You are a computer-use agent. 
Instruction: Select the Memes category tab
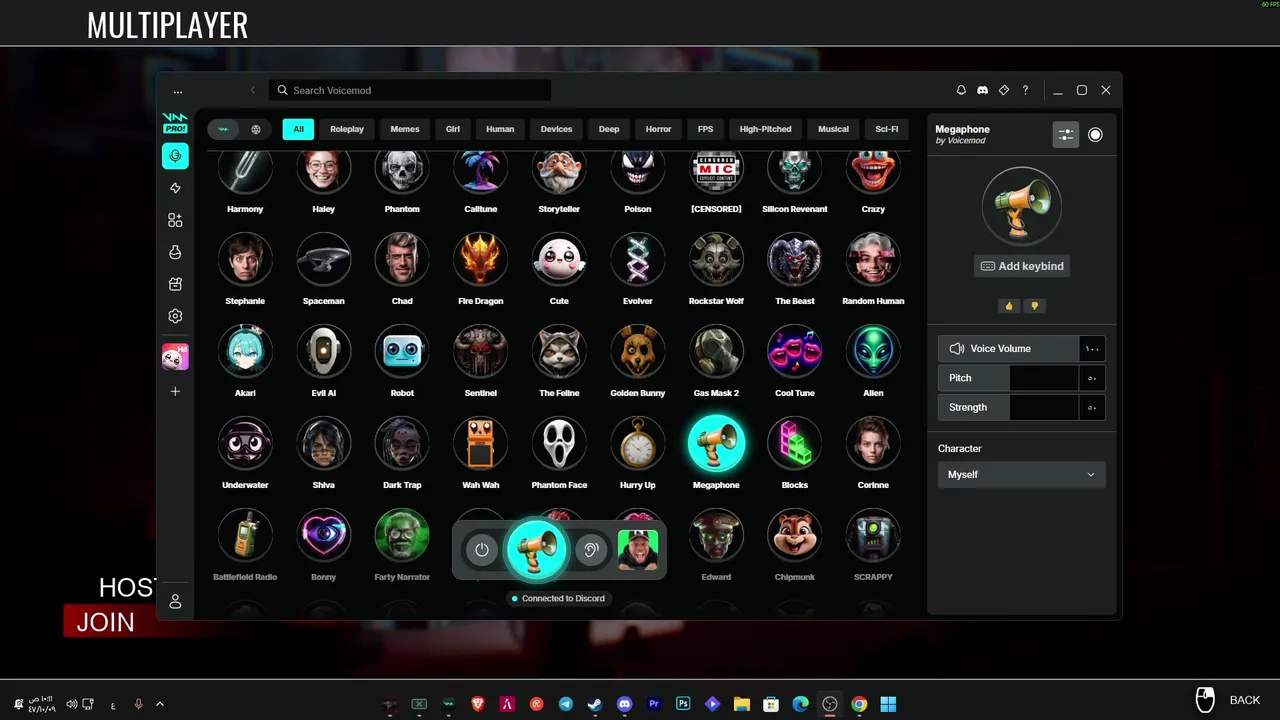(405, 129)
